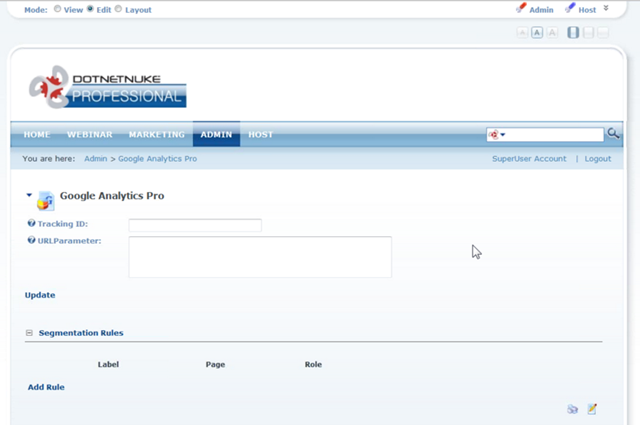Focus the Tracking ID text field

click(x=195, y=225)
